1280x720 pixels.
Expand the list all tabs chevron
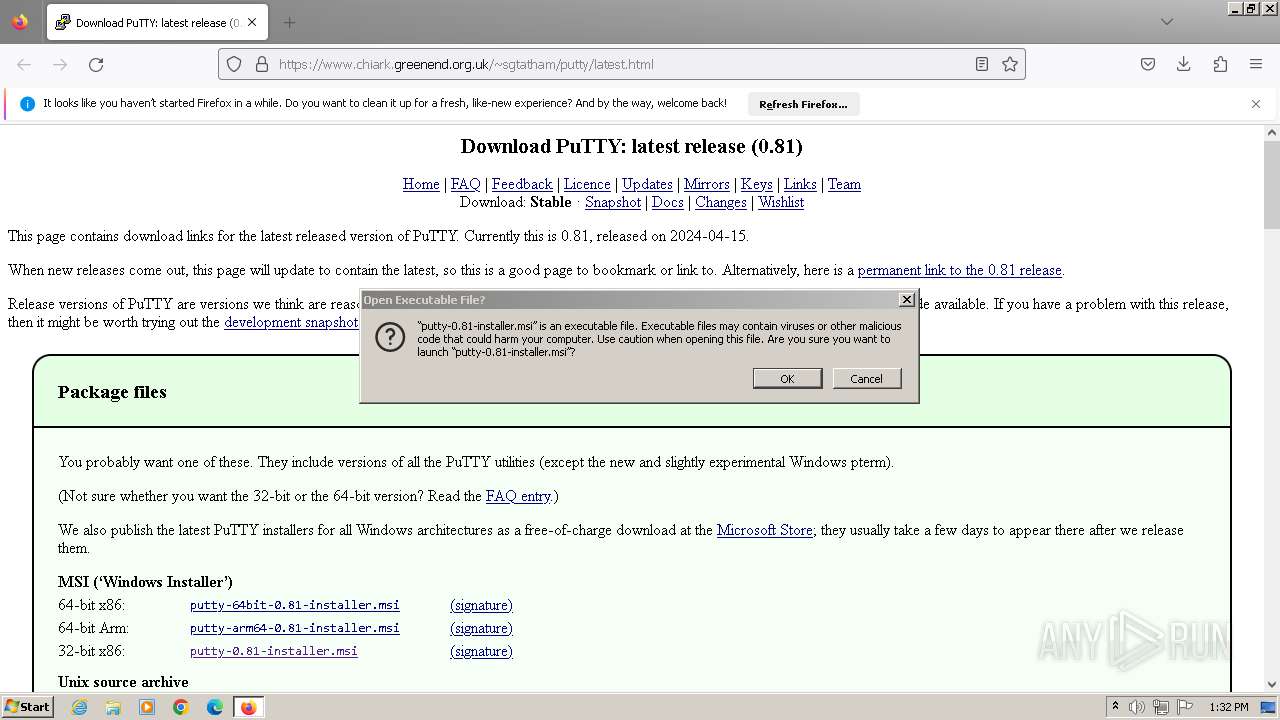tap(1166, 22)
